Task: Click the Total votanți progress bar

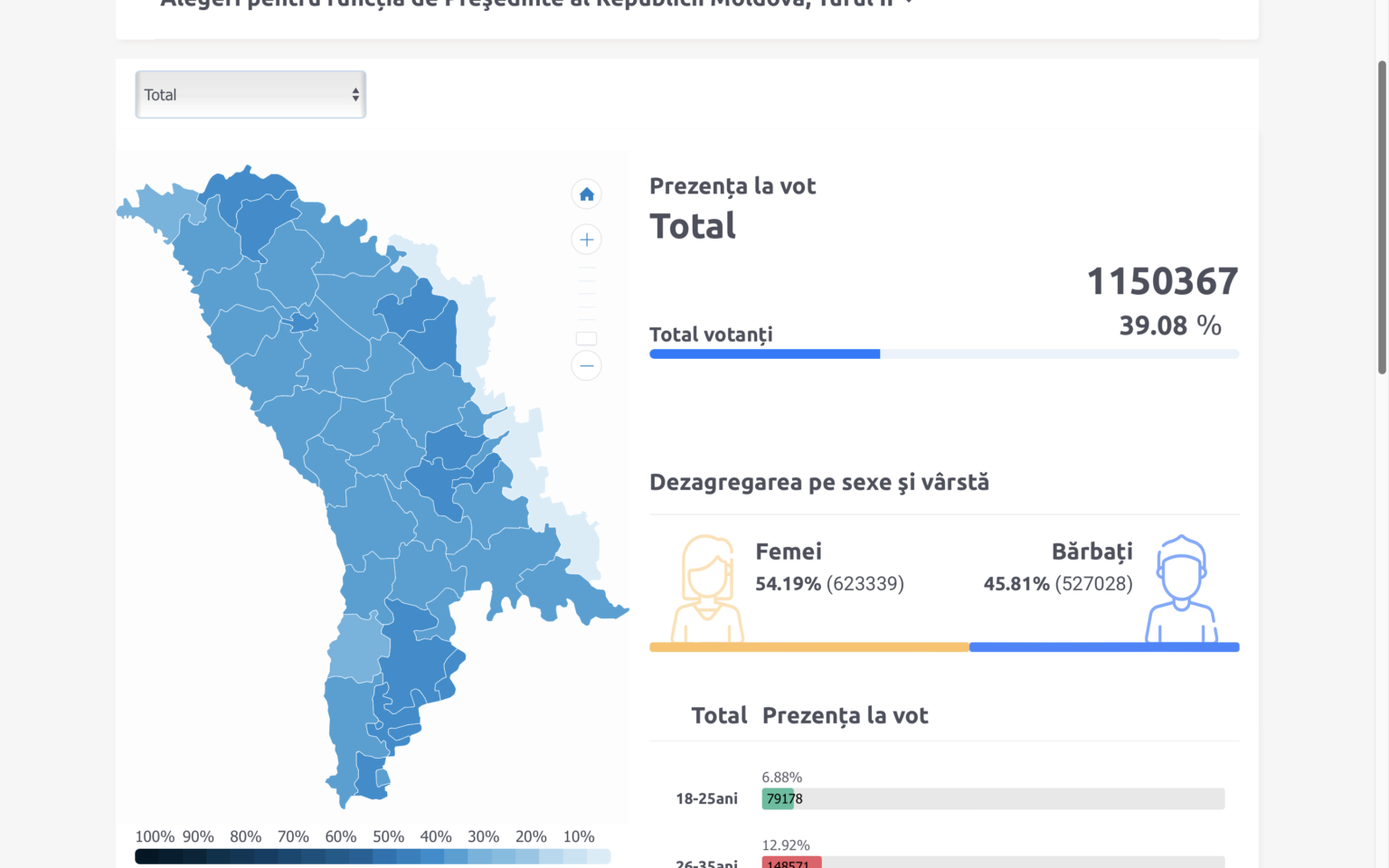Action: tap(943, 354)
